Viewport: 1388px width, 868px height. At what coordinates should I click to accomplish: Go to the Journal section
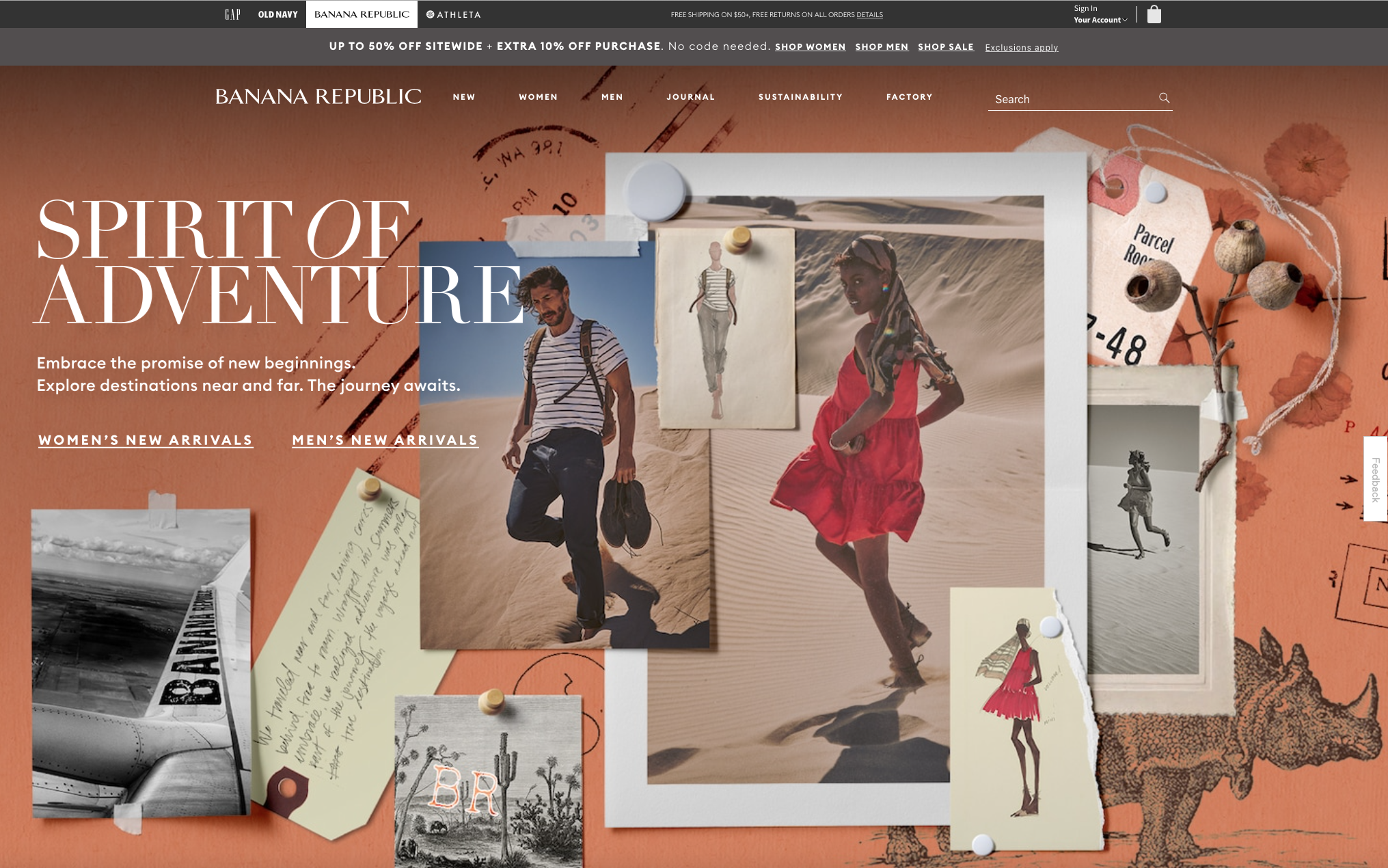click(690, 97)
